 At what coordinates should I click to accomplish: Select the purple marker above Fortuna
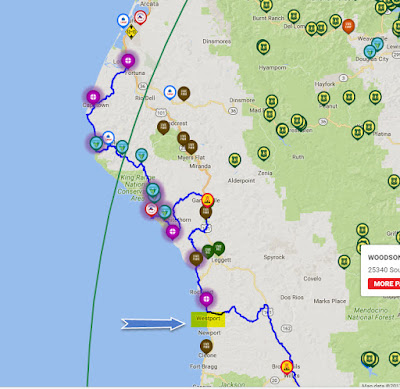pyautogui.click(x=128, y=61)
